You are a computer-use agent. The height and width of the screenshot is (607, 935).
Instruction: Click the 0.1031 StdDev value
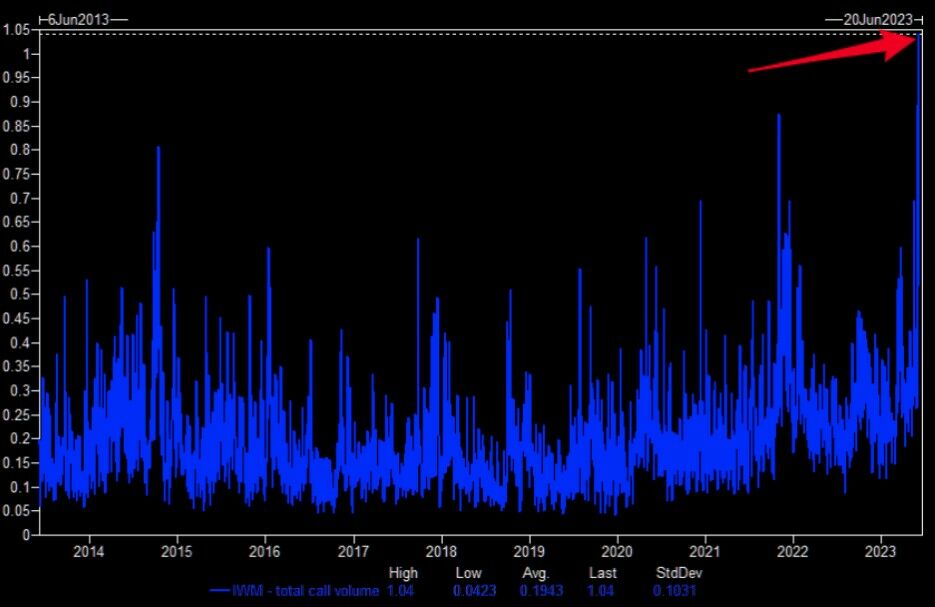674,591
